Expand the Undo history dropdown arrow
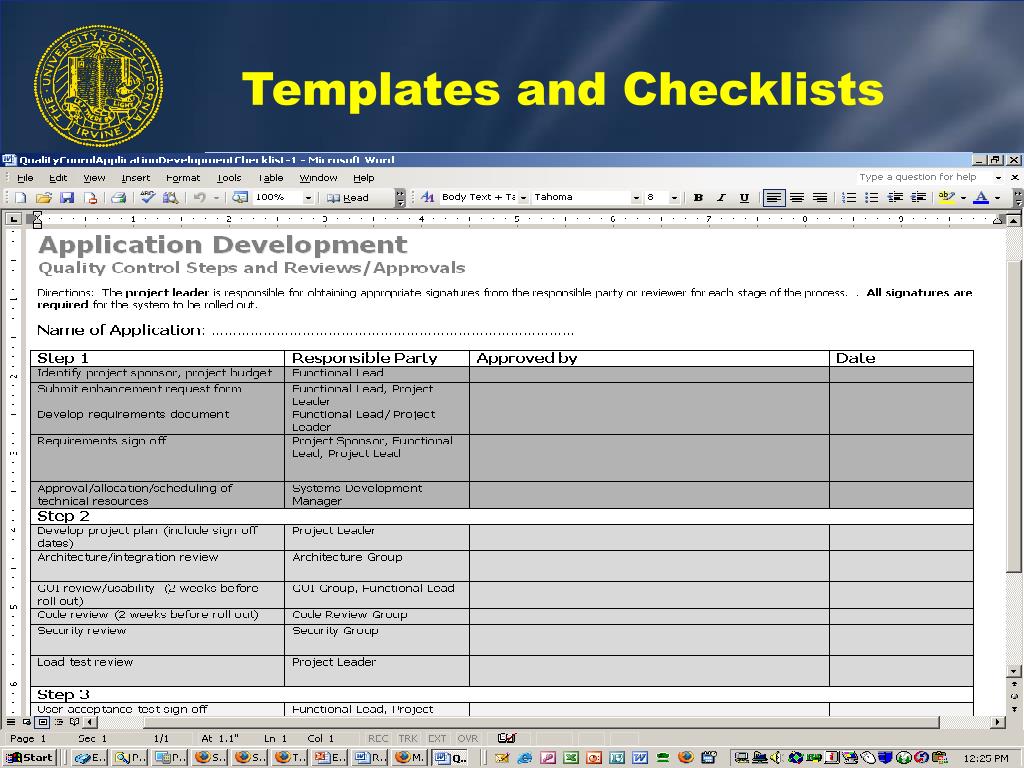This screenshot has height=768, width=1024. tap(216, 198)
